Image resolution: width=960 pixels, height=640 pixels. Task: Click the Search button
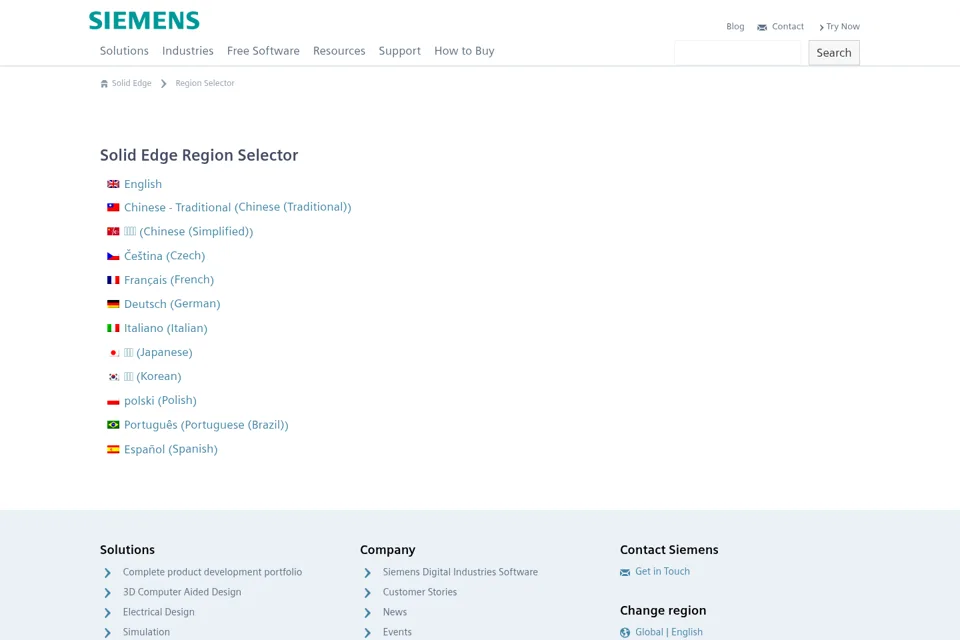coord(834,53)
